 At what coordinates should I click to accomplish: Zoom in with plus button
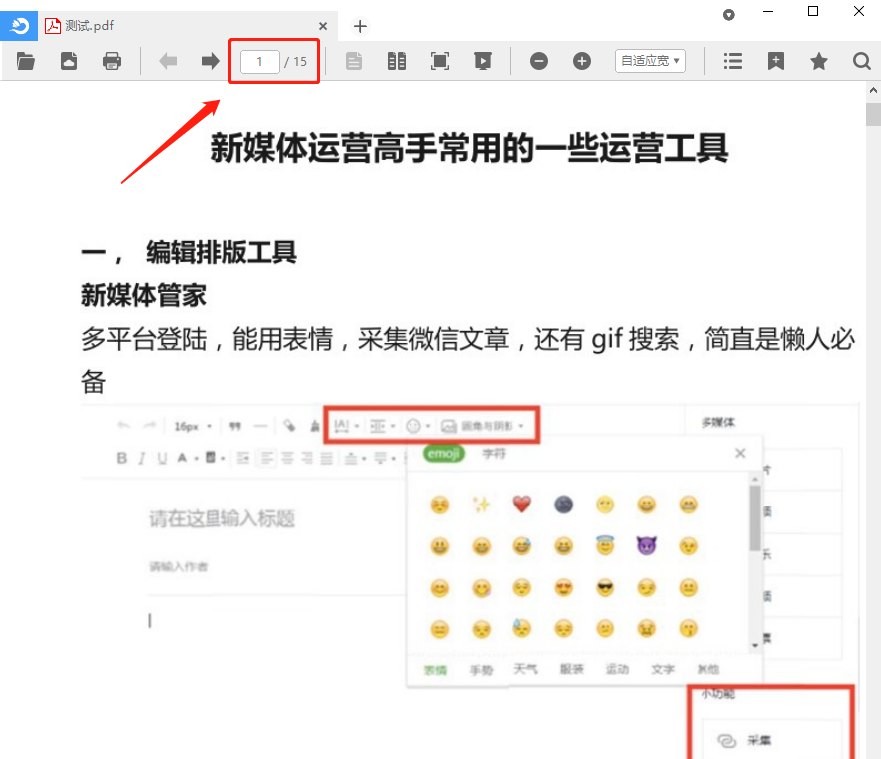582,61
